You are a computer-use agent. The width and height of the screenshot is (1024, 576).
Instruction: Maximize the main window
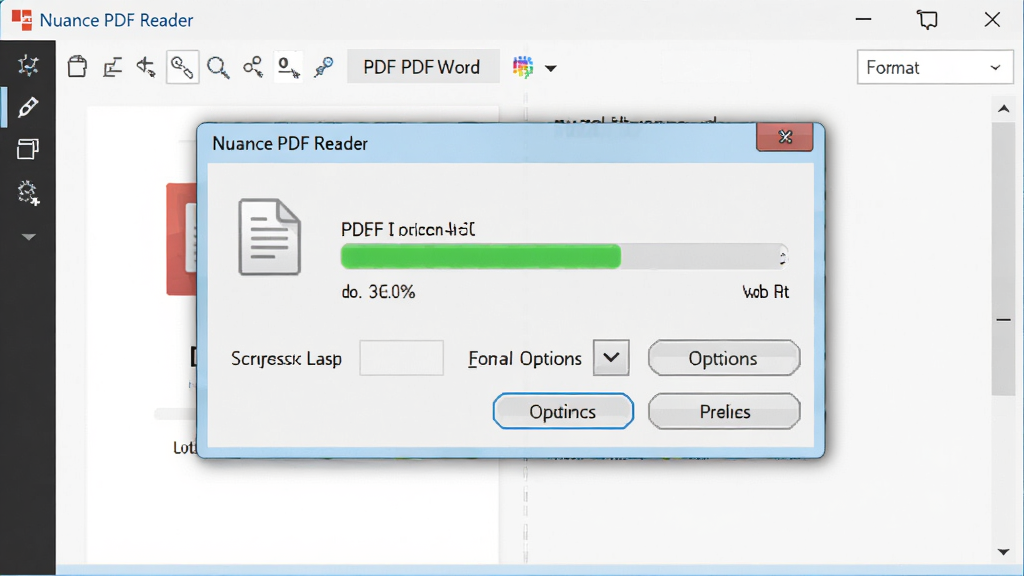pyautogui.click(x=927, y=20)
